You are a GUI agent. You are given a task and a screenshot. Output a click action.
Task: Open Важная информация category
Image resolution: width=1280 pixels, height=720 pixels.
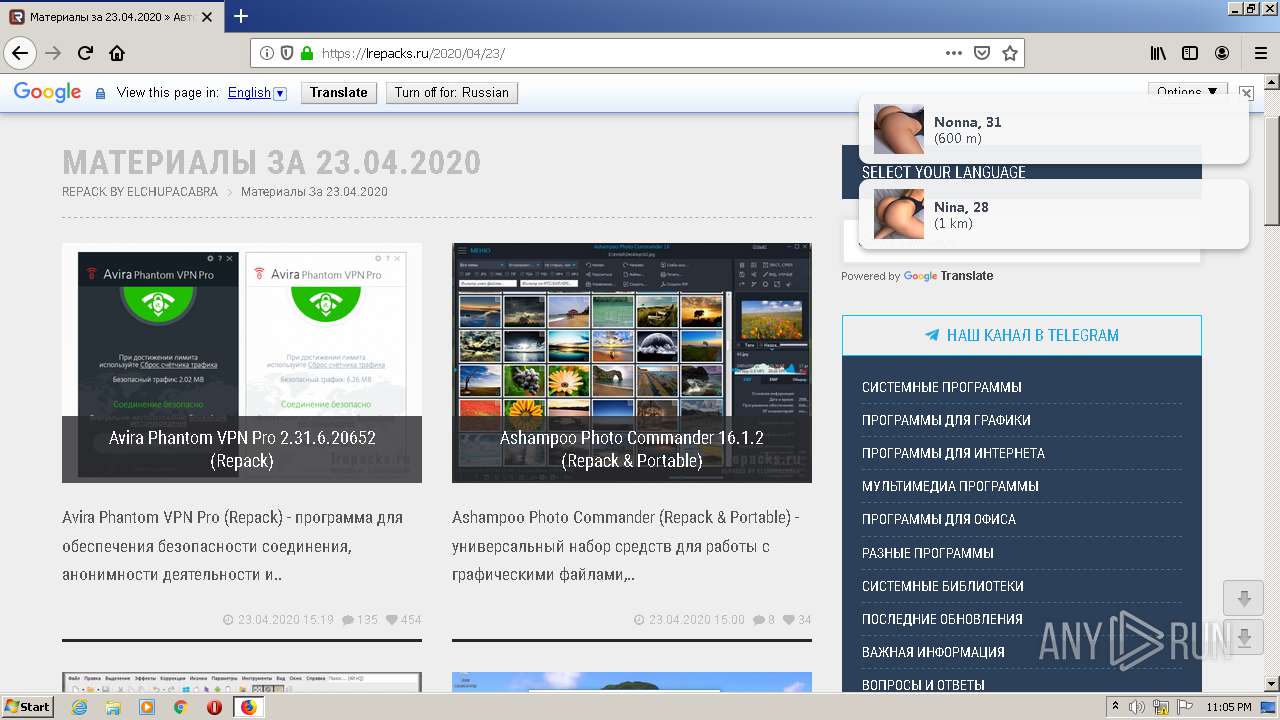tap(933, 652)
